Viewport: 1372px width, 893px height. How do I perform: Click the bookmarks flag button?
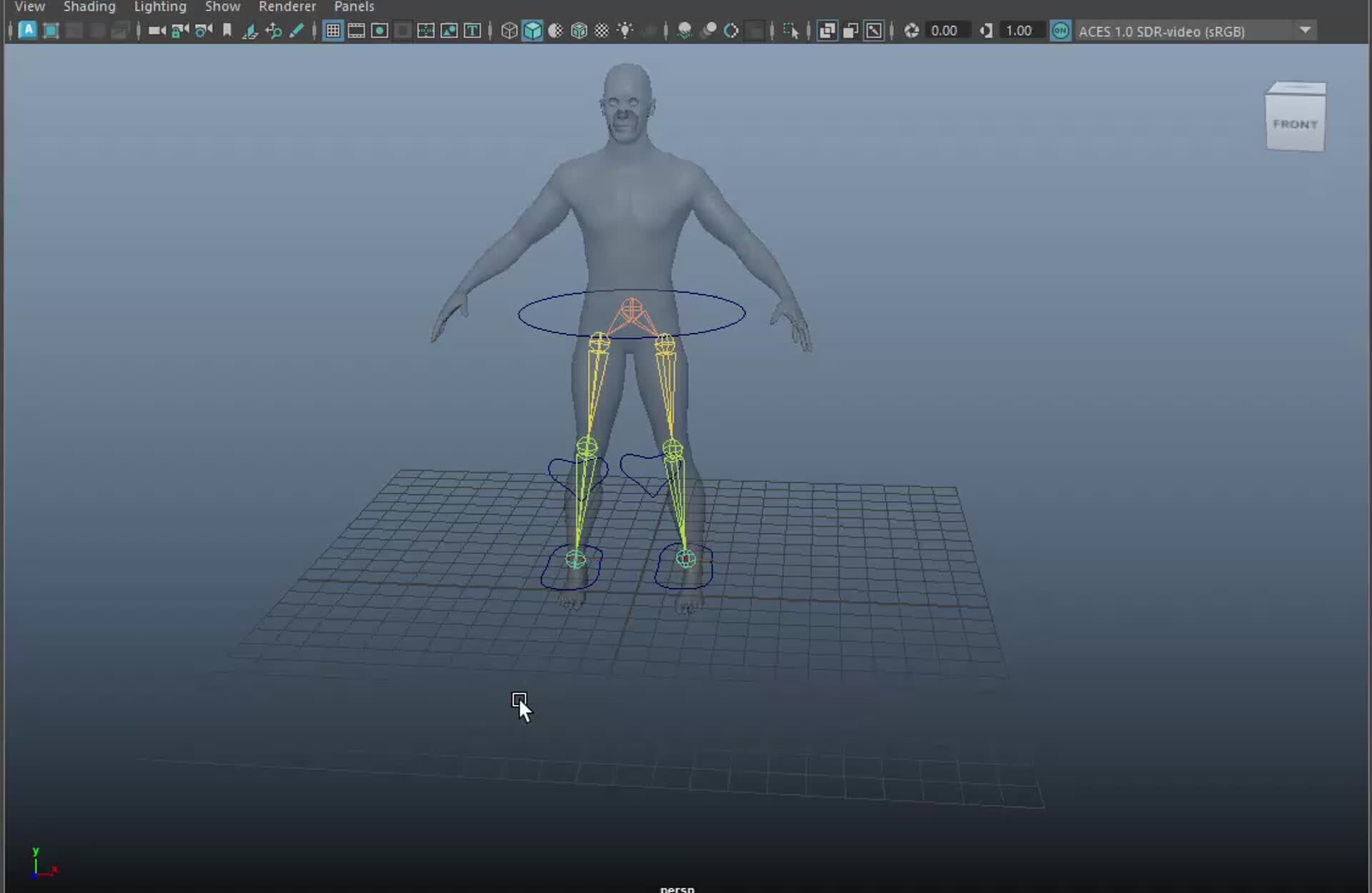(227, 31)
